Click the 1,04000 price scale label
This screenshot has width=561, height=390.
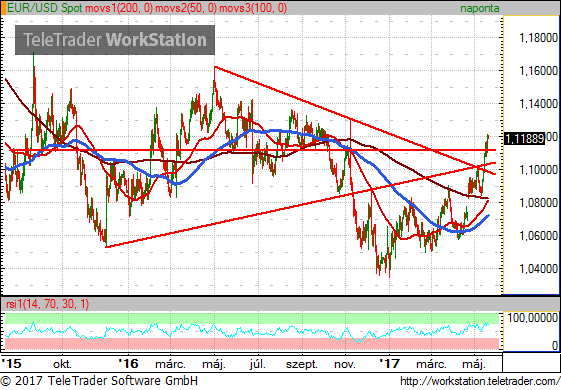pos(538,269)
